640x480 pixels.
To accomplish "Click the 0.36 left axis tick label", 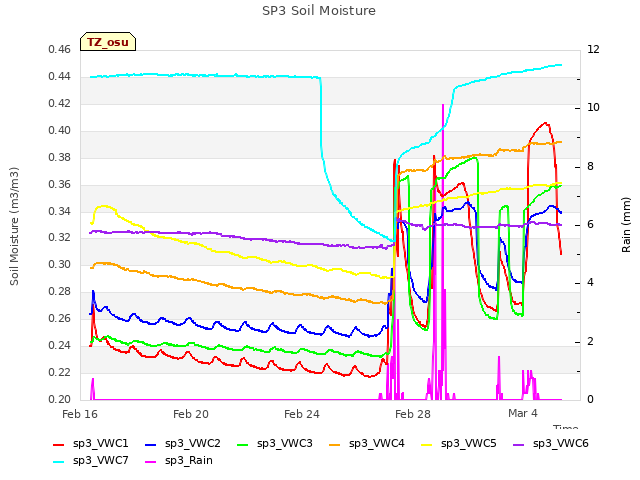I will tap(60, 184).
